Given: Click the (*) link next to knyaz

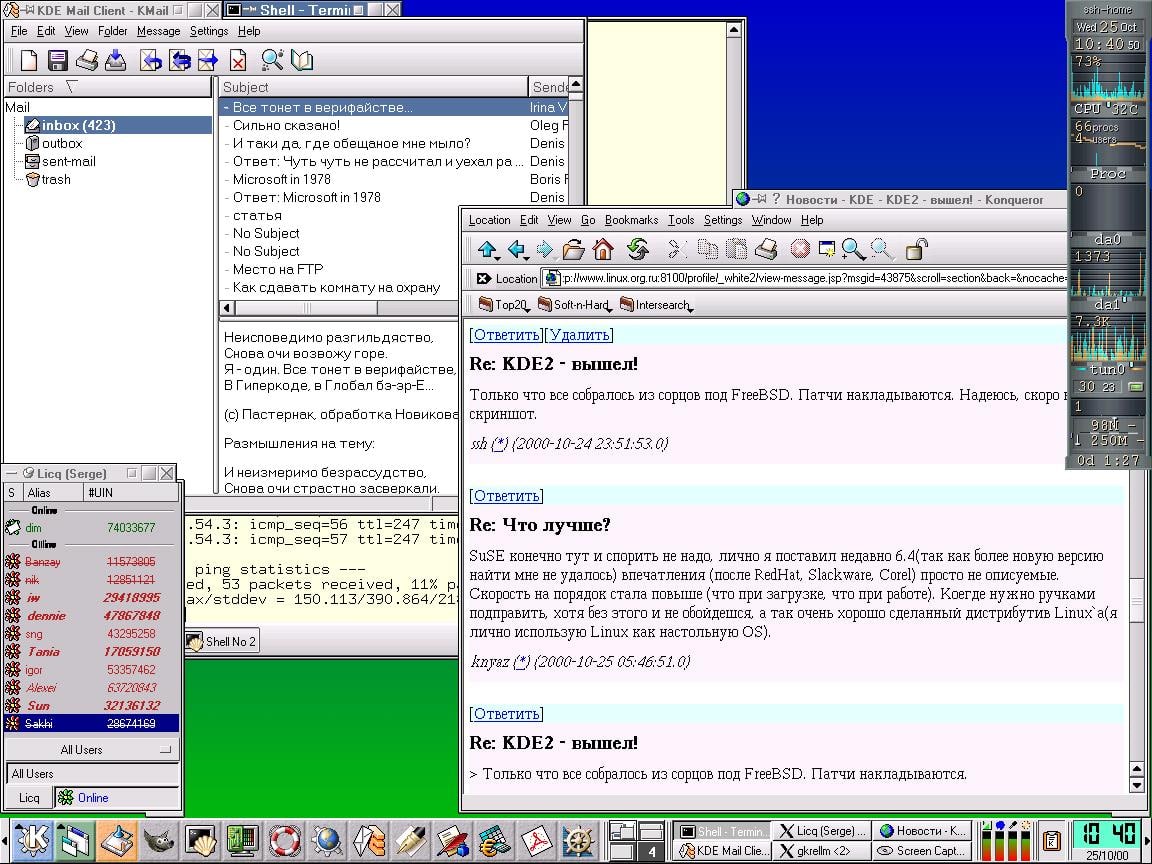Looking at the screenshot, I should click(521, 661).
